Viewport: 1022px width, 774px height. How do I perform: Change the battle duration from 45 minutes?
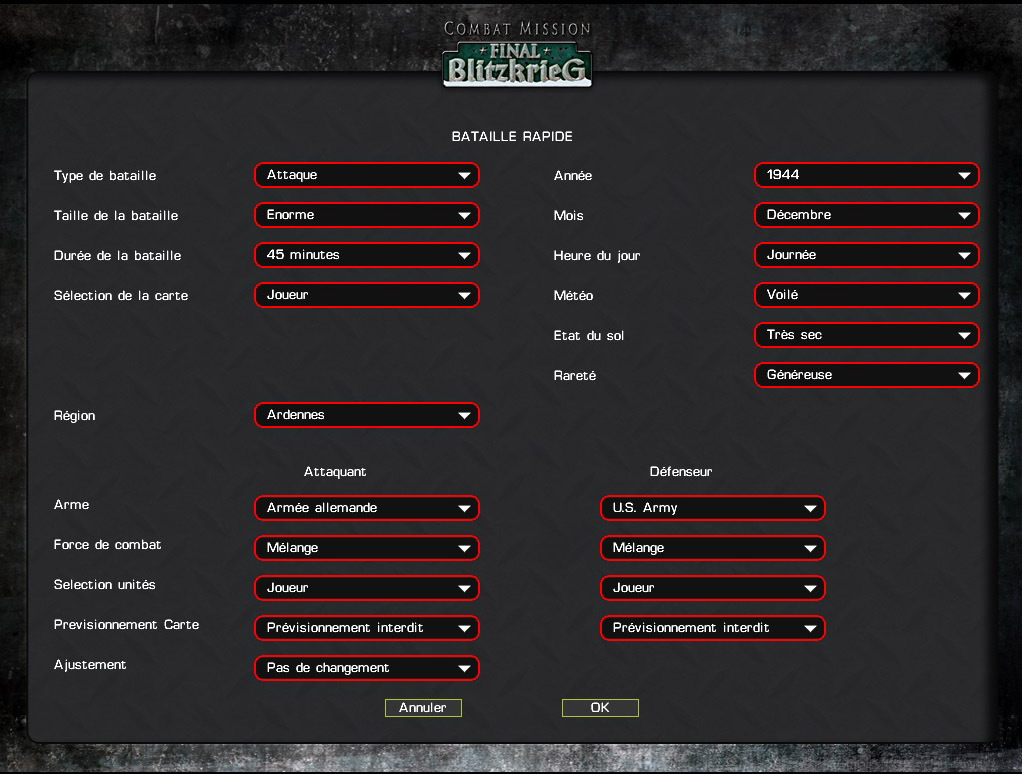[367, 255]
